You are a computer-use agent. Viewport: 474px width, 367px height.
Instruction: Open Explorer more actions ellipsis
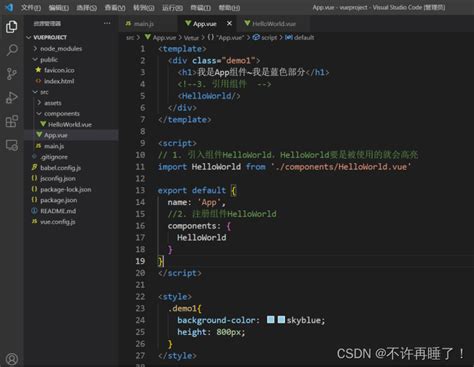point(107,23)
